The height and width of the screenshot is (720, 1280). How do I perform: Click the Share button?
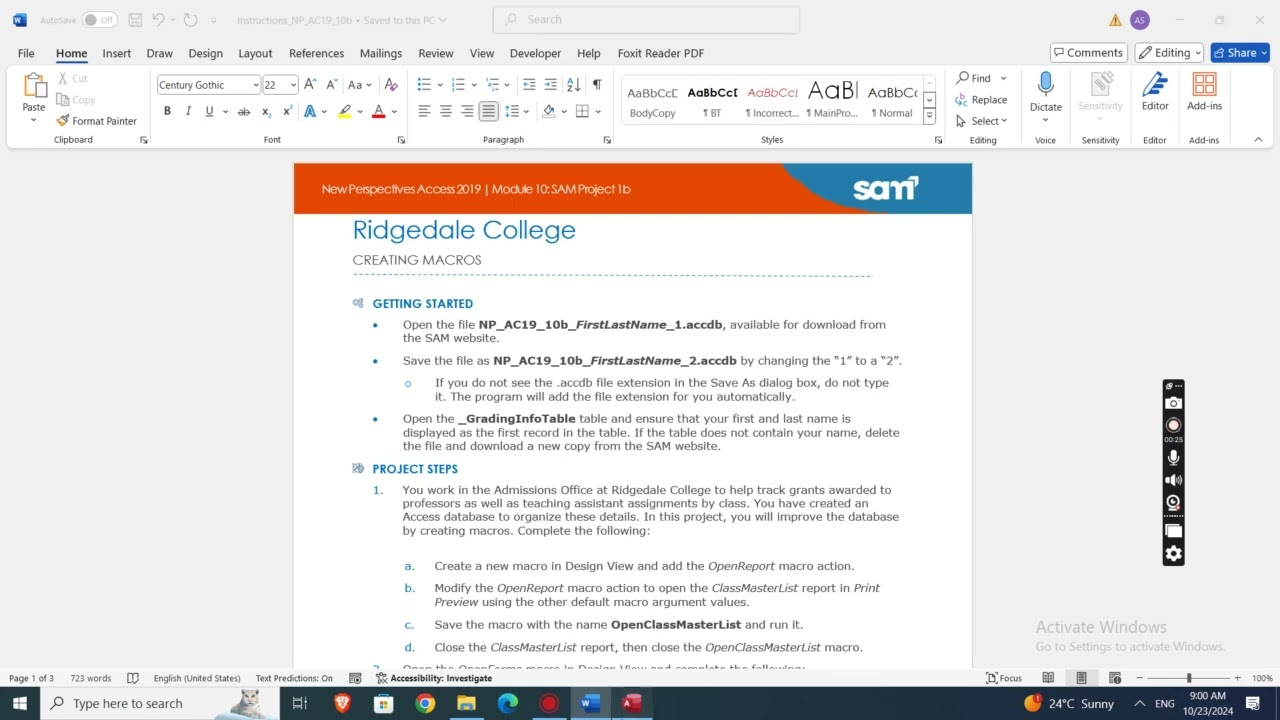1240,53
